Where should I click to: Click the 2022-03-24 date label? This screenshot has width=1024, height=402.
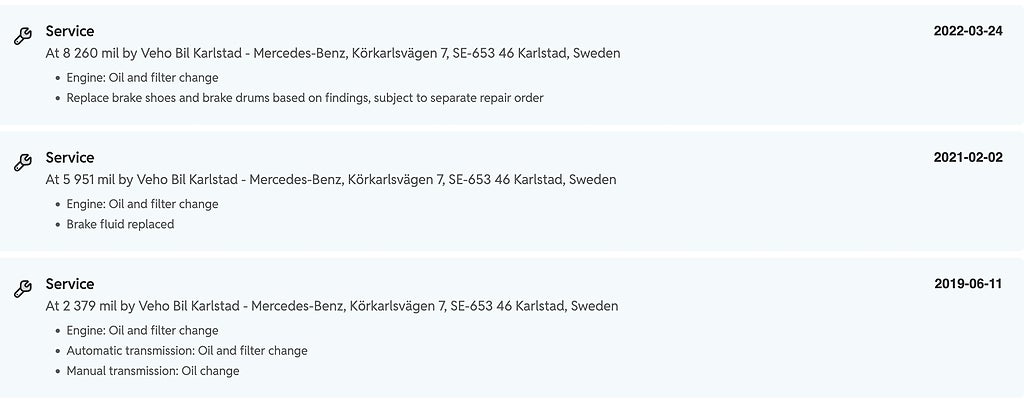point(968,31)
